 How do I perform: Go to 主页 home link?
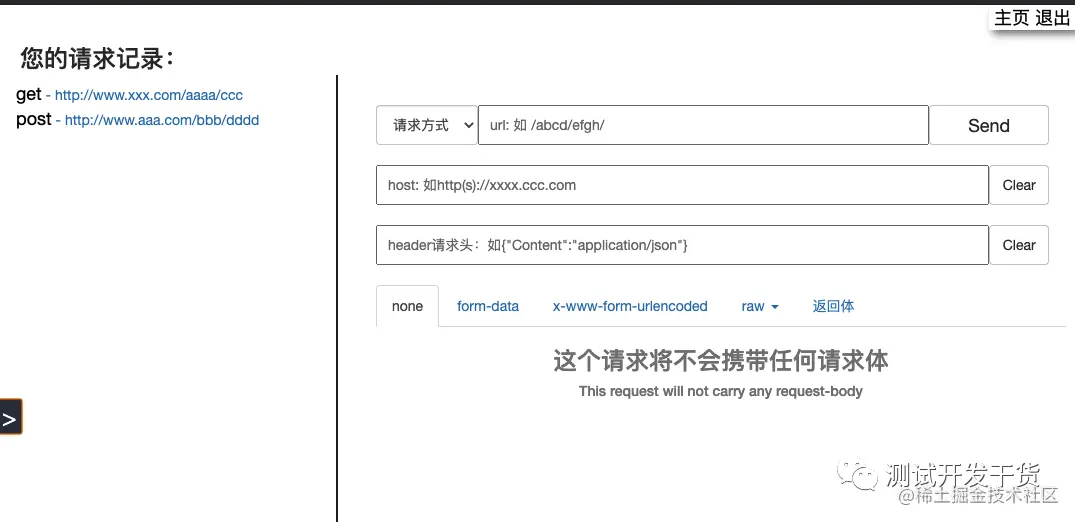click(1012, 19)
